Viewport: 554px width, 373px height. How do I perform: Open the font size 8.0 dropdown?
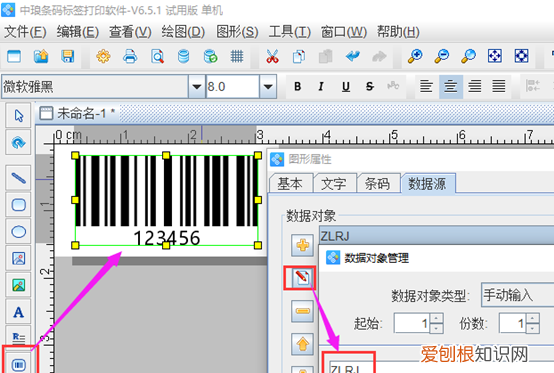coord(268,86)
